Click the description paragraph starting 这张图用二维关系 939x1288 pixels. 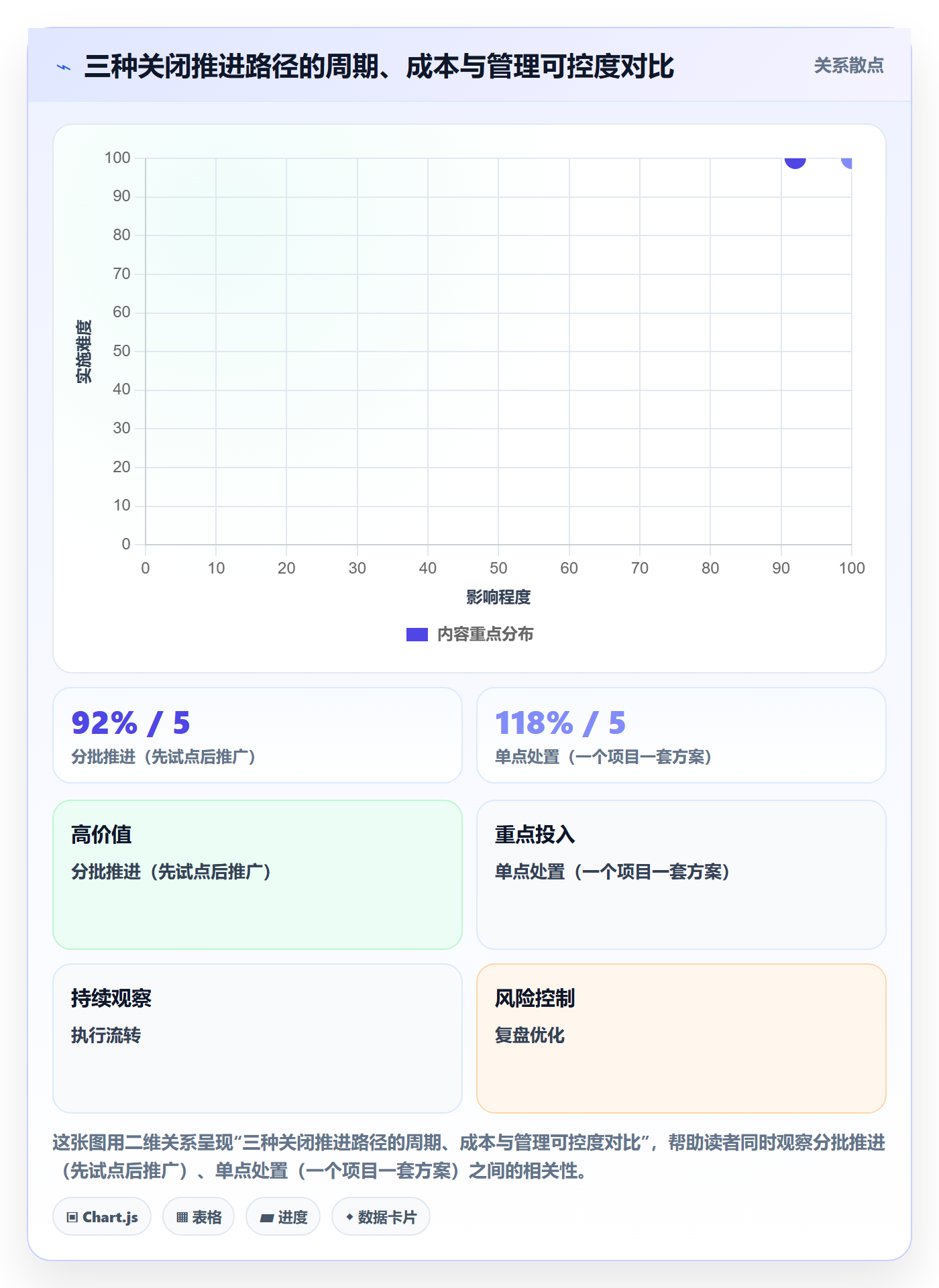click(x=469, y=1157)
